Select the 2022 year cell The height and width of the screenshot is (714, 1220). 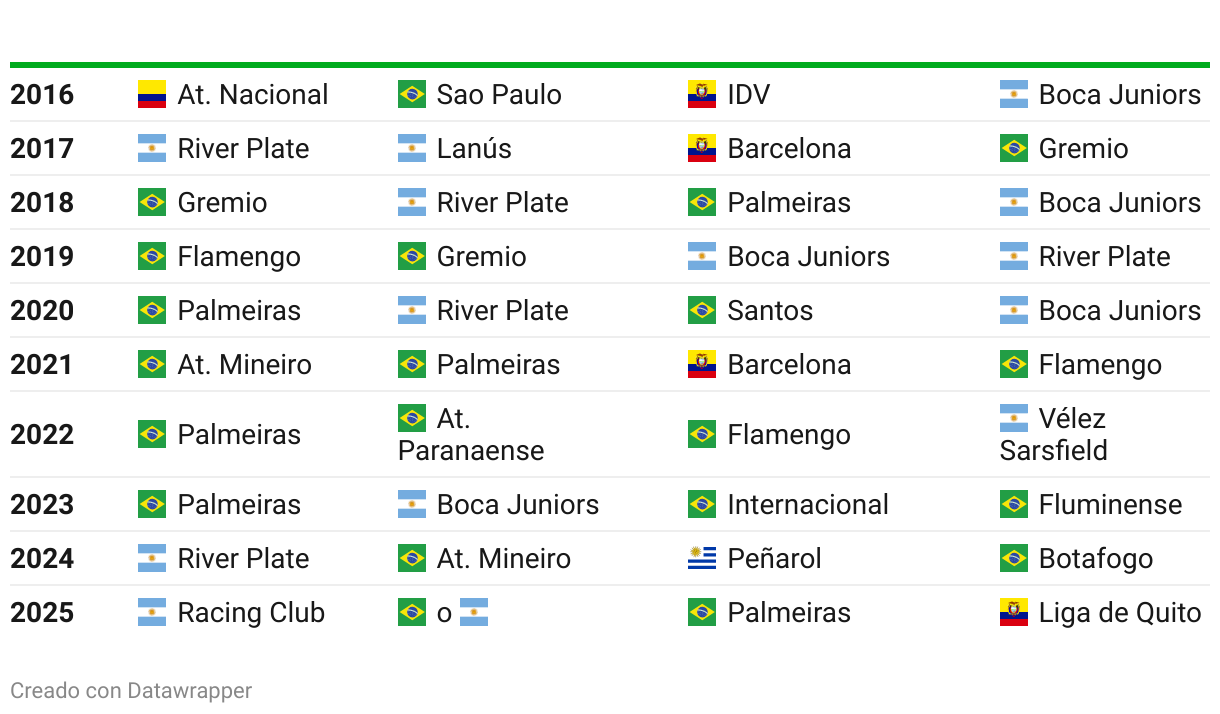pos(42,434)
